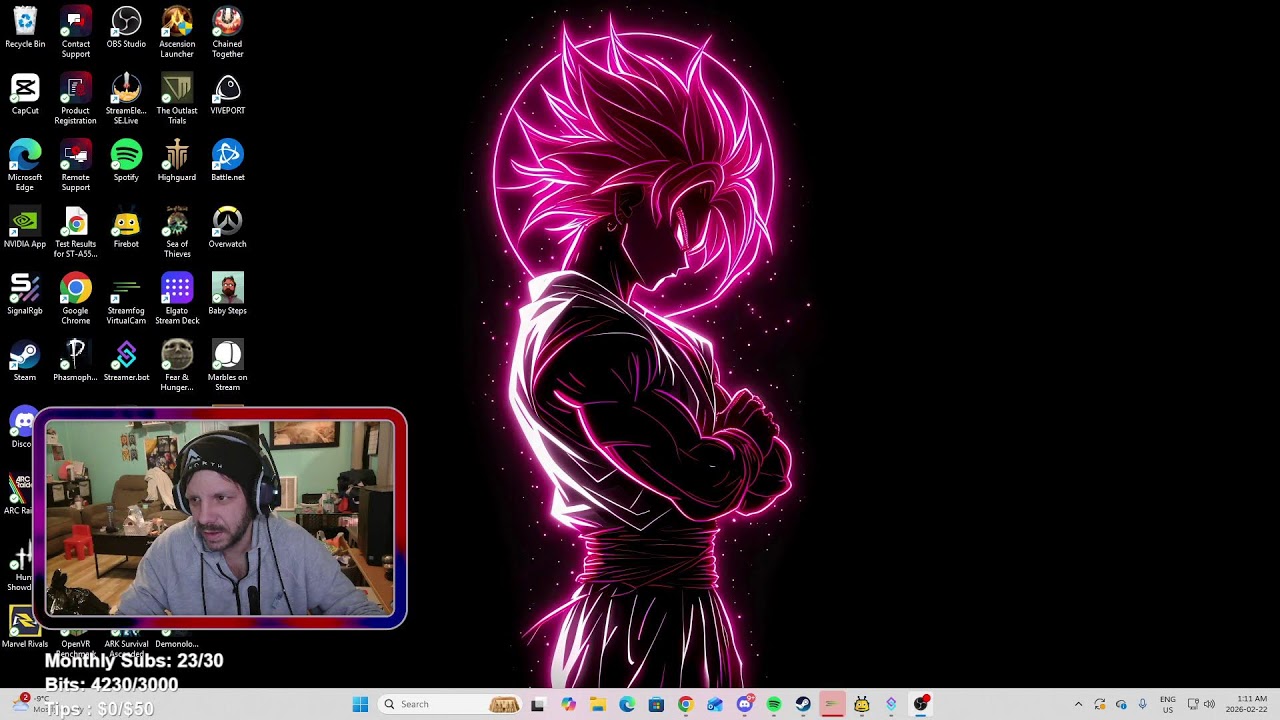
Task: Switch to Streamer.bot on the taskbar
Action: pos(891,704)
